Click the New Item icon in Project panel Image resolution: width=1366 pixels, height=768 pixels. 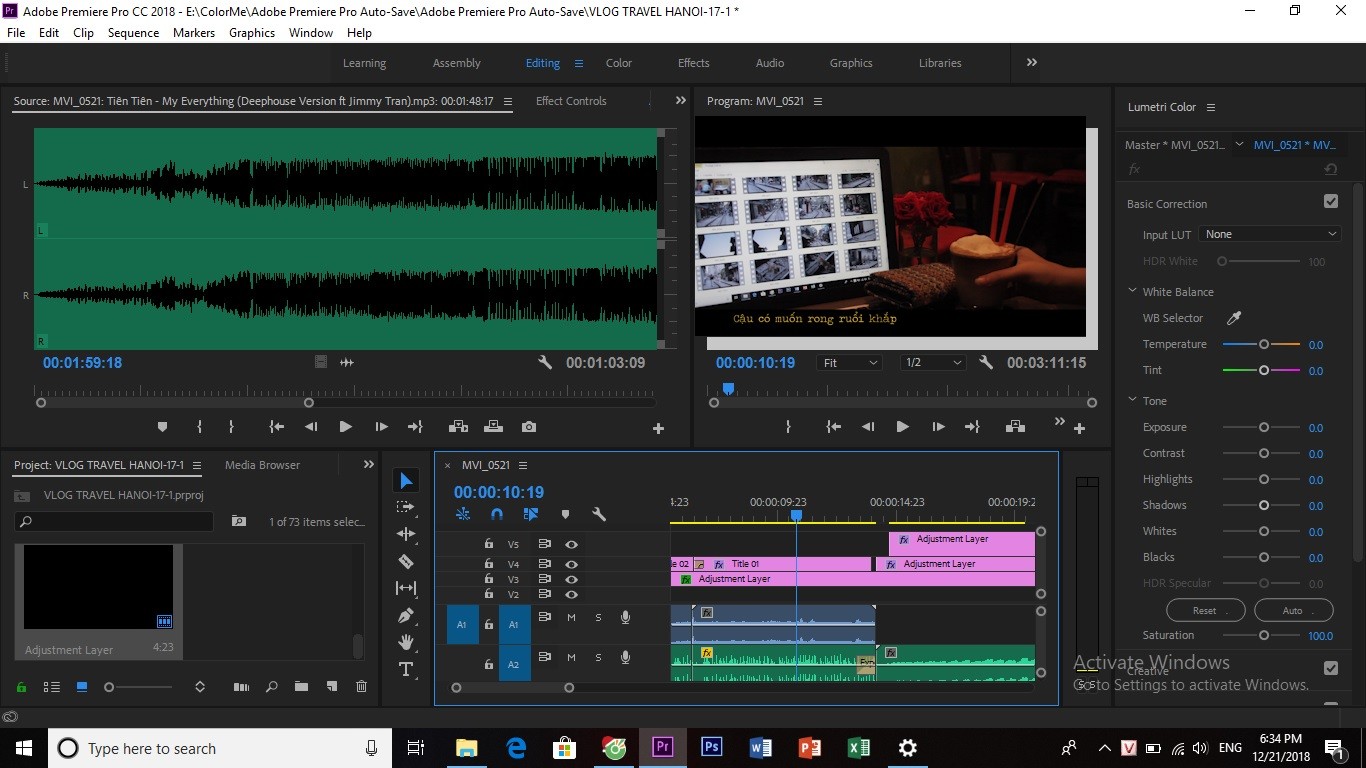click(x=332, y=687)
